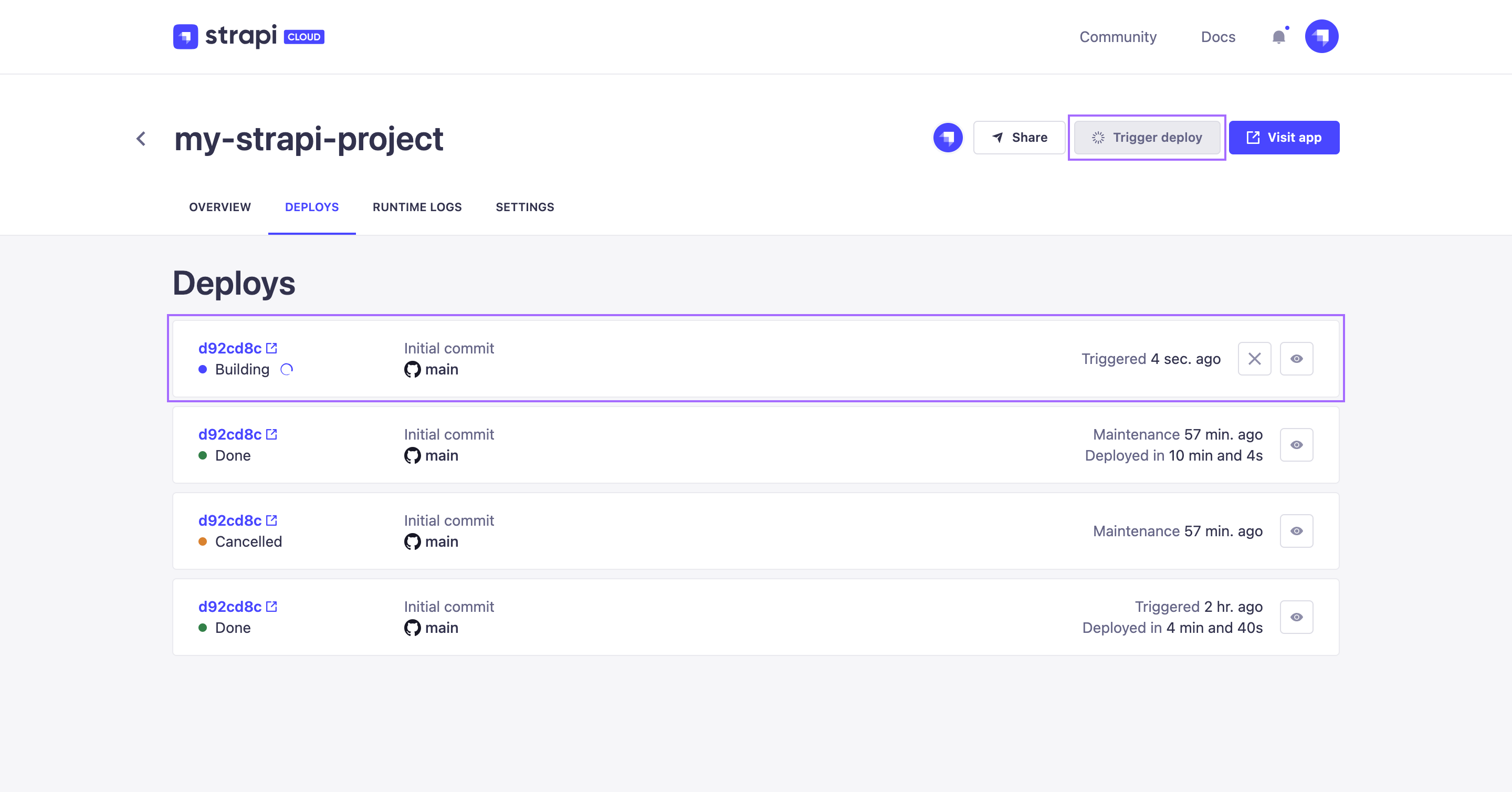View the 10 min 4s deploy via eye icon
Screen dimensions: 1512x792
coord(1296,445)
